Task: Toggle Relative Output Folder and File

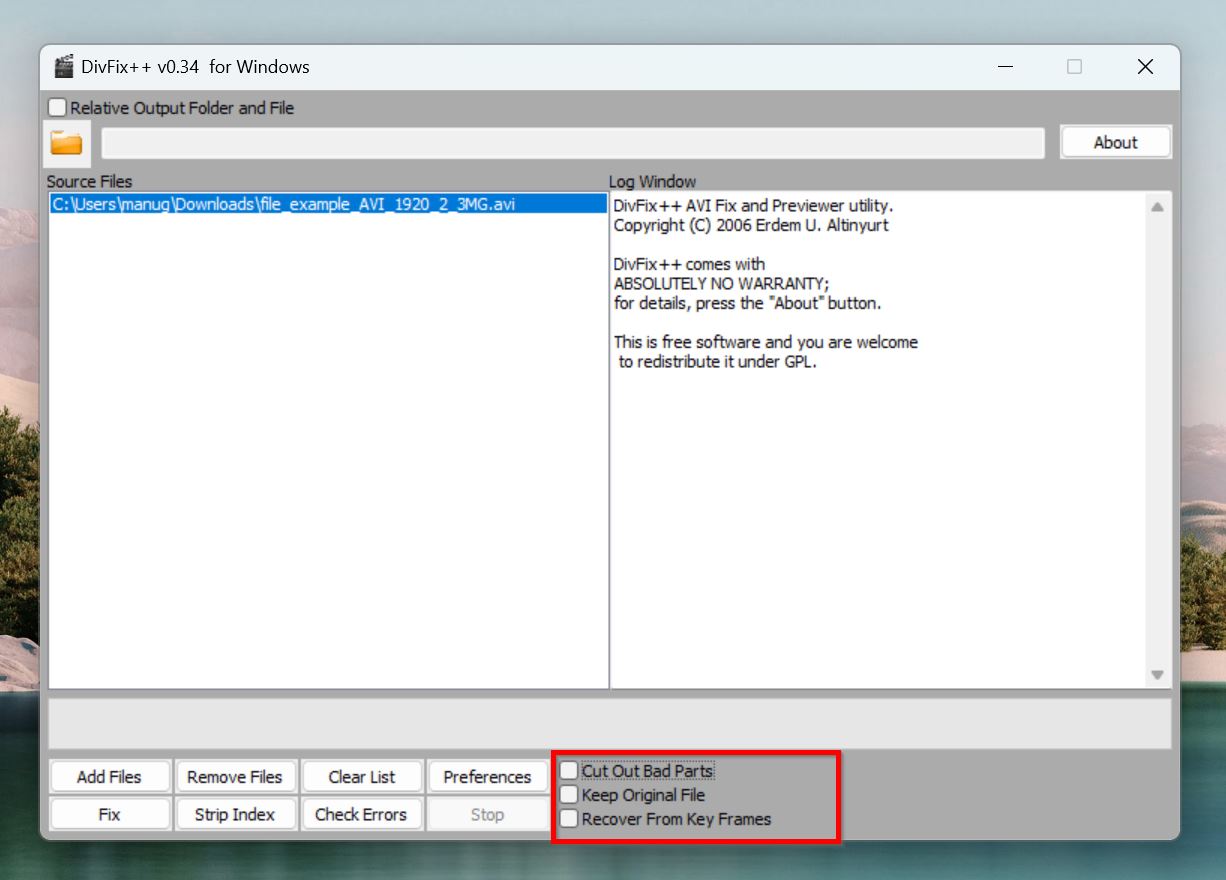Action: pos(57,107)
